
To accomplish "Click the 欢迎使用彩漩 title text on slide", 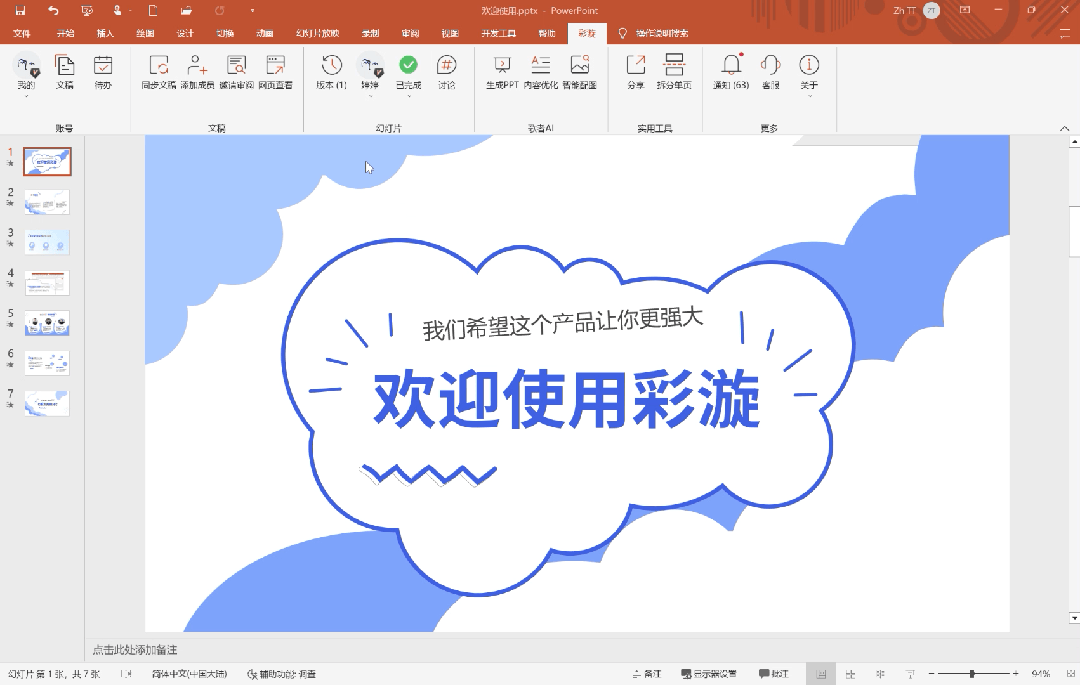I will tap(566, 399).
